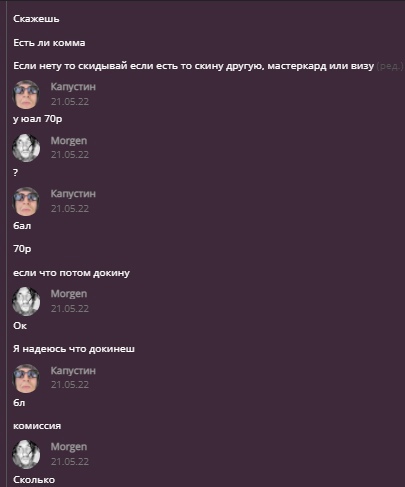Select the message 'если что потом докину'
Screen dimensions: 405x487
pyautogui.click(x=71, y=273)
